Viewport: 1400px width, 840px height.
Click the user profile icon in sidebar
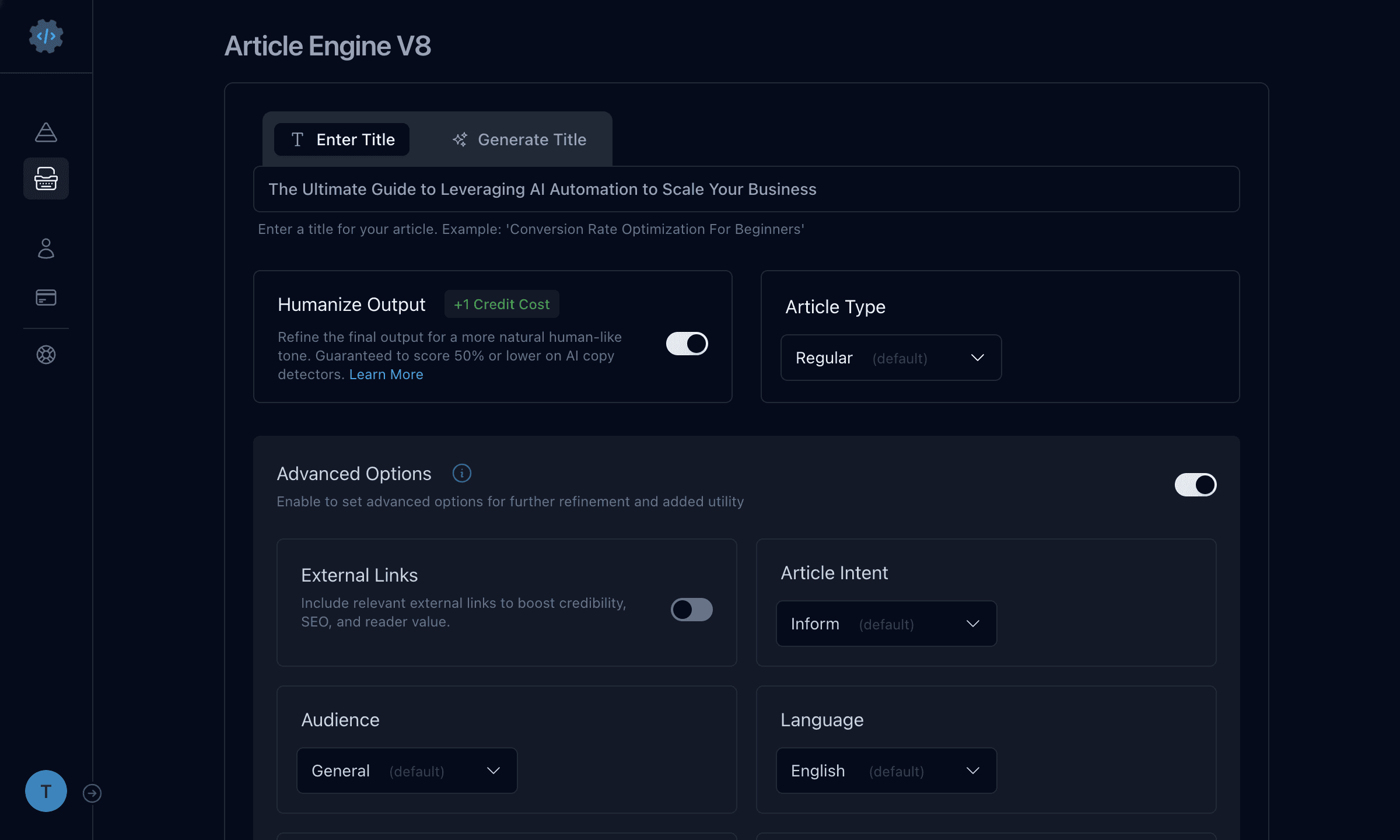pyautogui.click(x=45, y=247)
